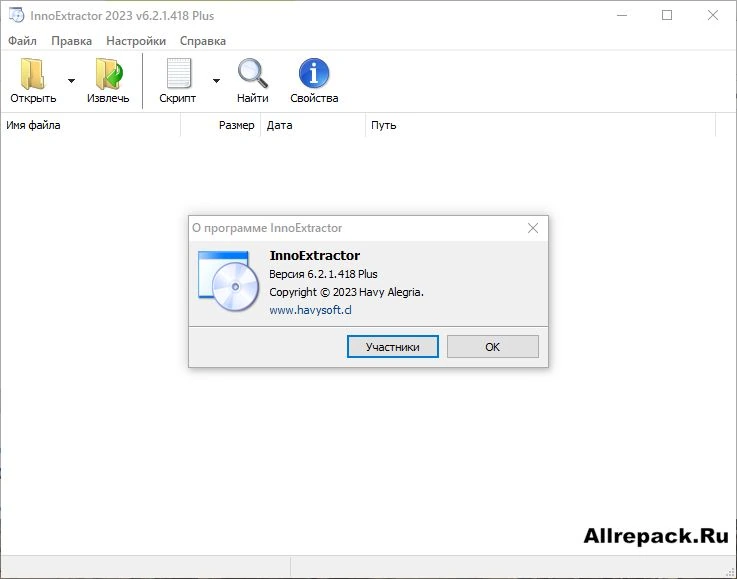
Task: Open the Файл menu
Action: [x=22, y=41]
